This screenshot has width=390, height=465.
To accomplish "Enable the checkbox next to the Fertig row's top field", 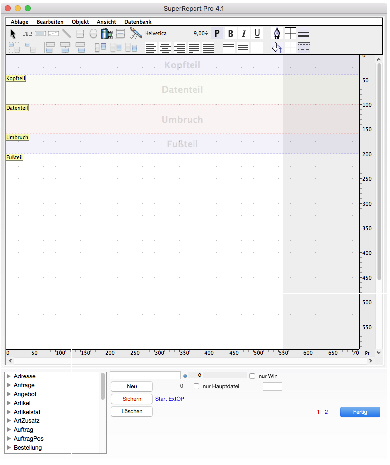I will tap(252, 376).
